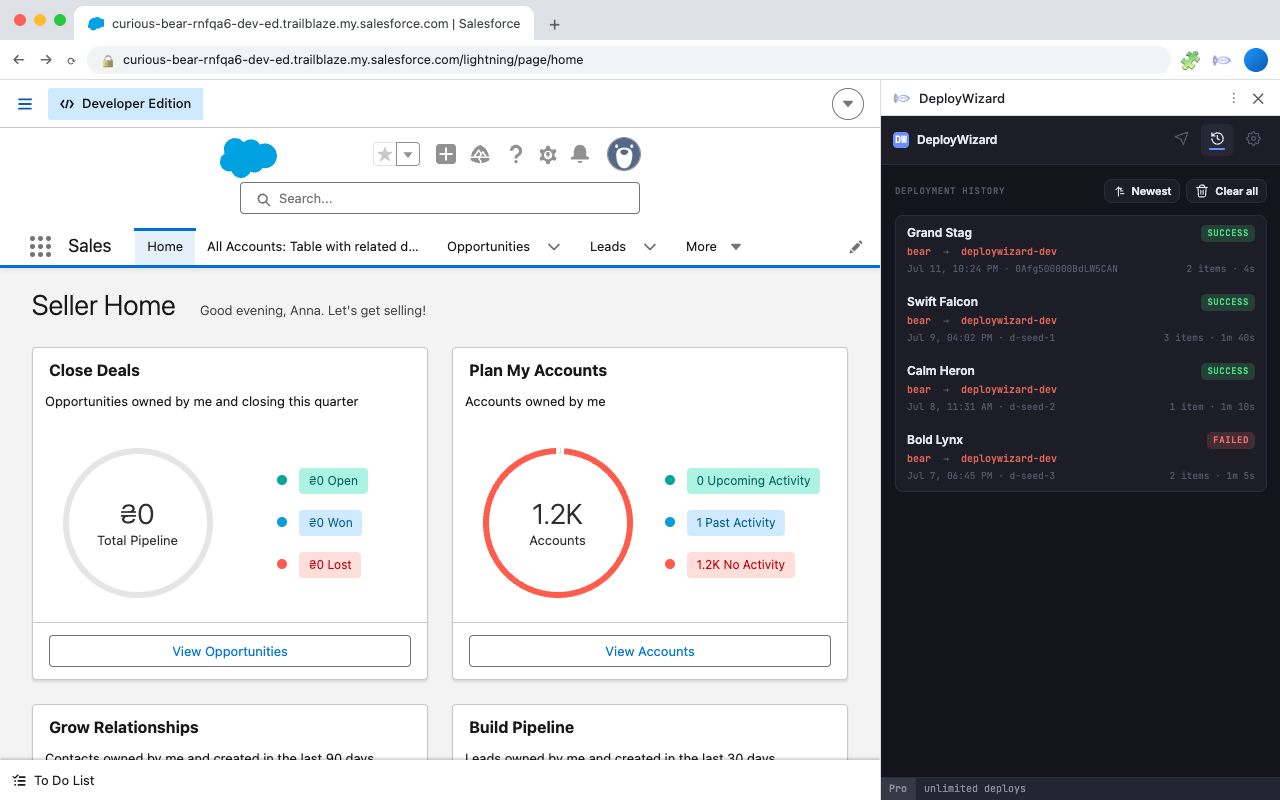Open the Bold Lynx deployment entry
Viewport: 1280px width, 800px height.
pyautogui.click(x=1081, y=457)
